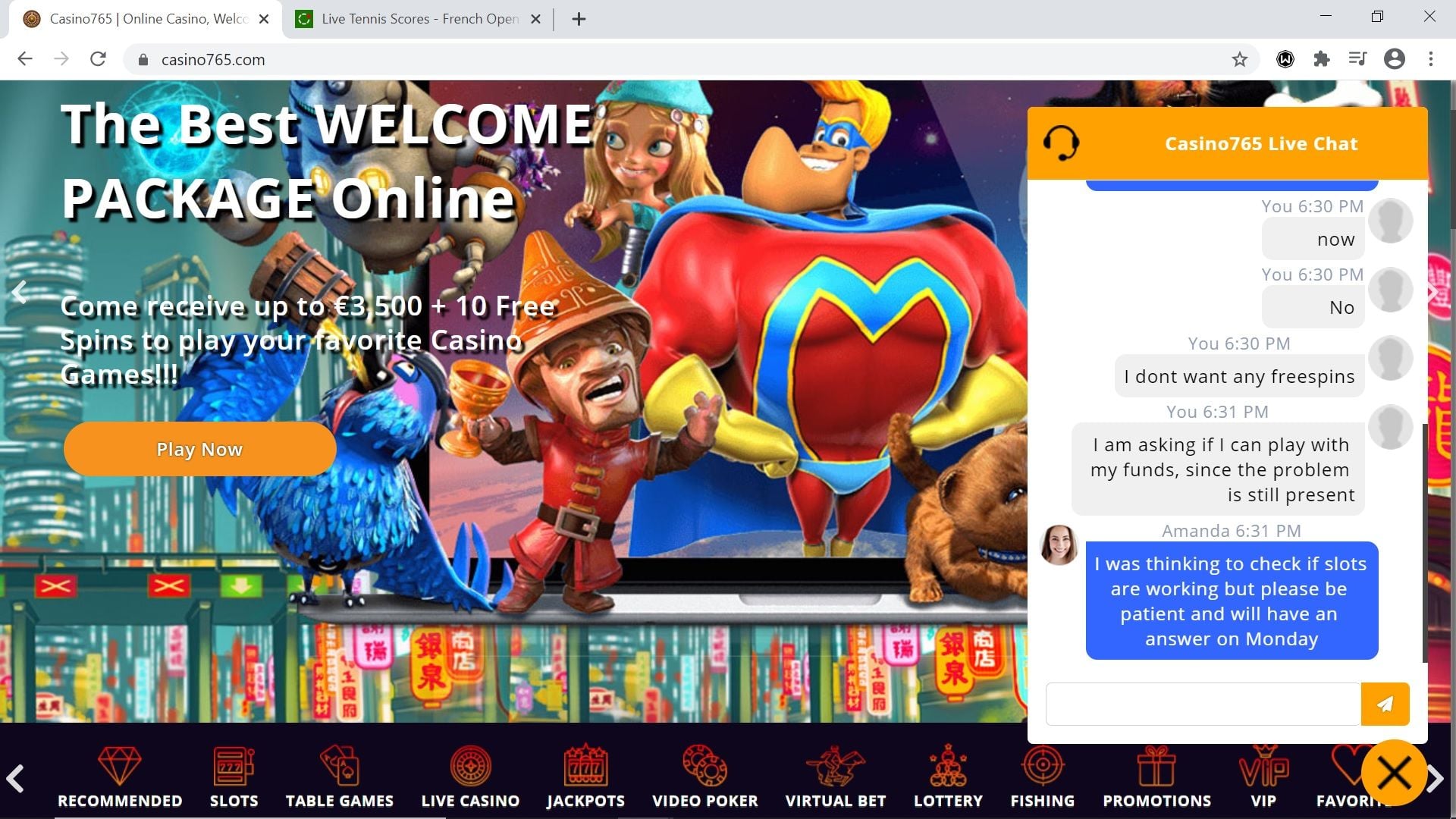Open the Promotions category
This screenshot has width=1456, height=819.
tap(1156, 776)
